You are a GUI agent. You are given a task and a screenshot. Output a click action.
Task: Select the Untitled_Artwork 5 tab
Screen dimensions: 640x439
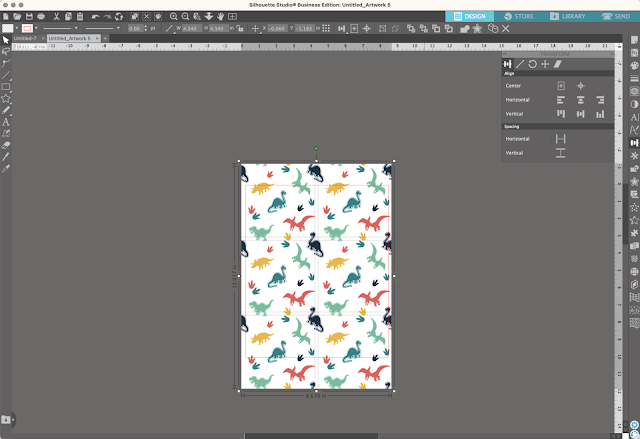pyautogui.click(x=69, y=38)
